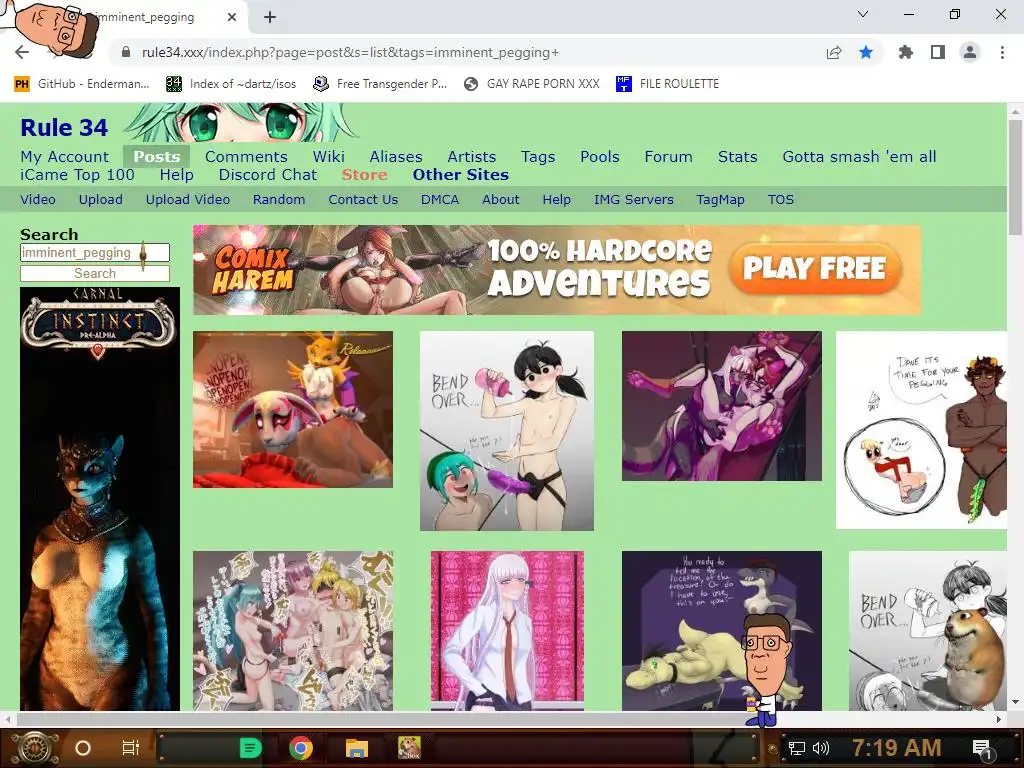
Task: Open the Chrome three-dot menu
Action: 1002,52
